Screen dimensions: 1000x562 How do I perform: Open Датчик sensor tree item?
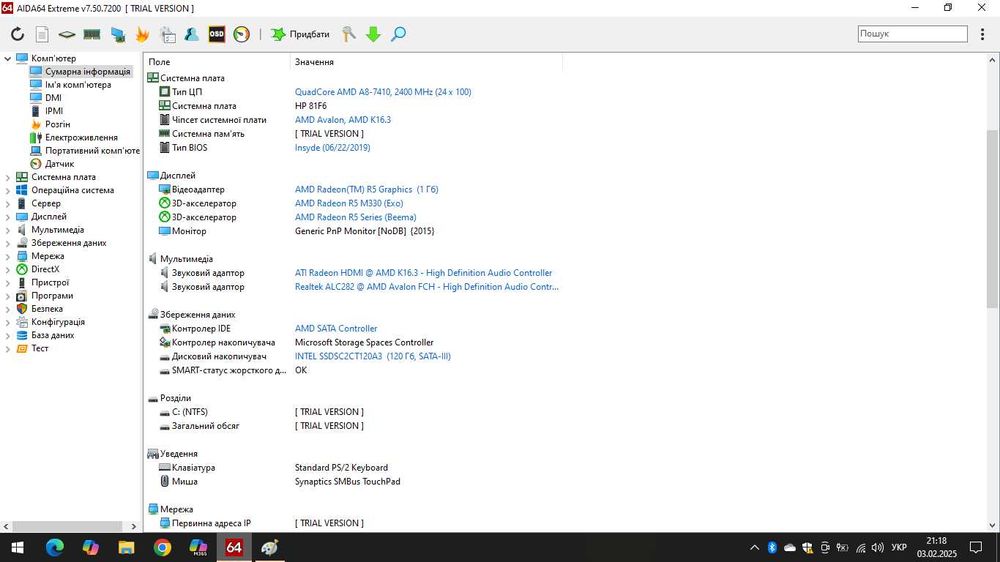(59, 163)
